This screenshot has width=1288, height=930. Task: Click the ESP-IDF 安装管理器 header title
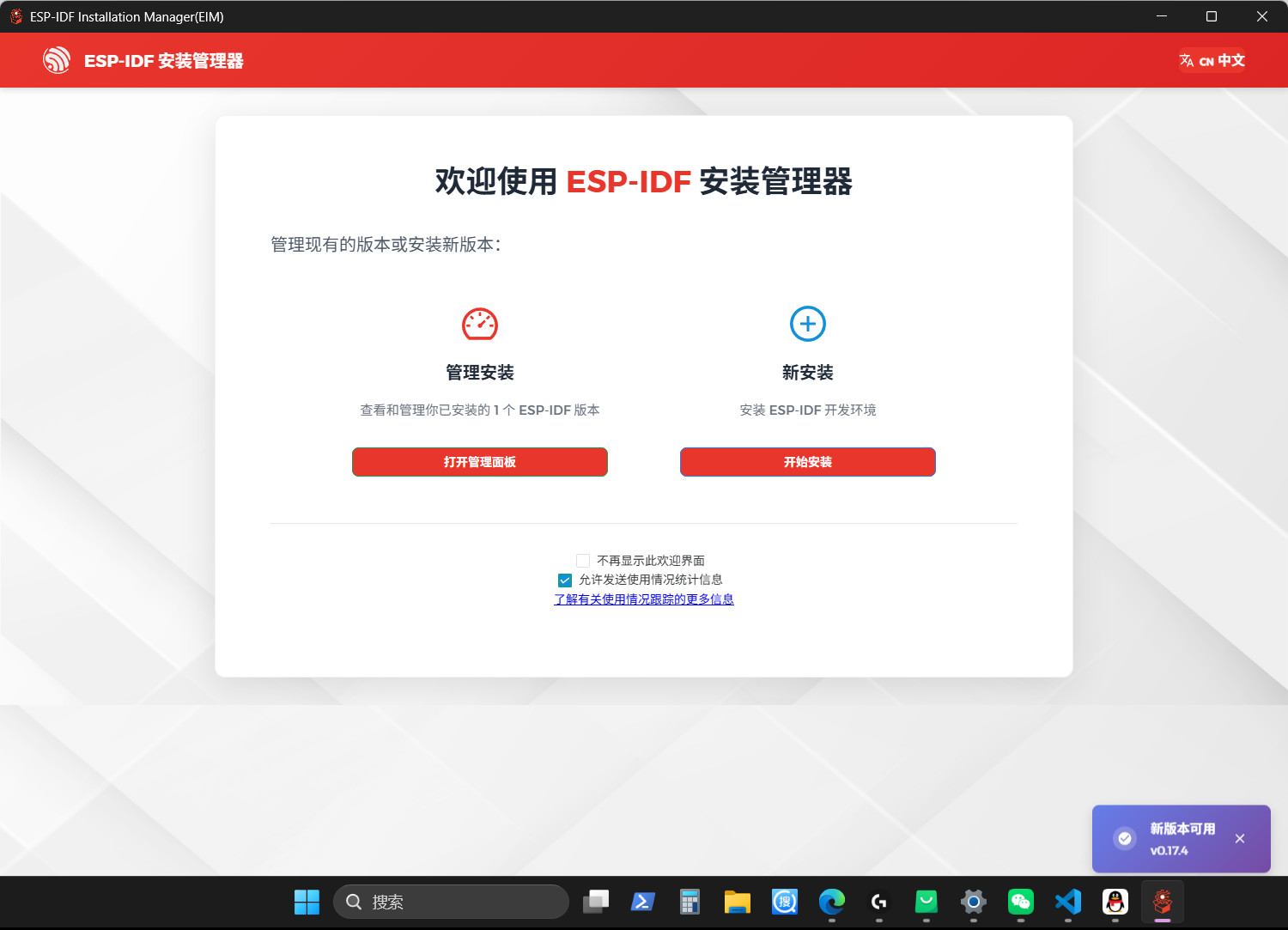click(164, 61)
